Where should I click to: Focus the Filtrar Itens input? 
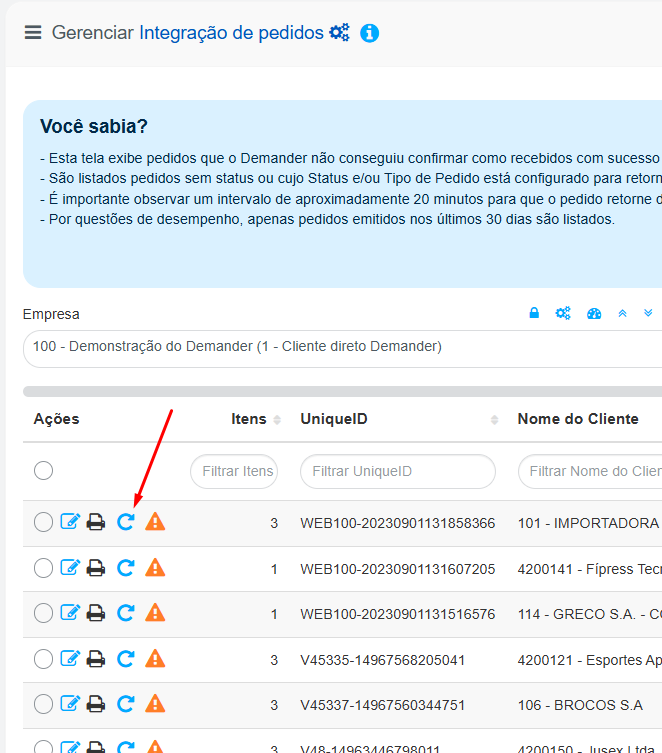(234, 472)
